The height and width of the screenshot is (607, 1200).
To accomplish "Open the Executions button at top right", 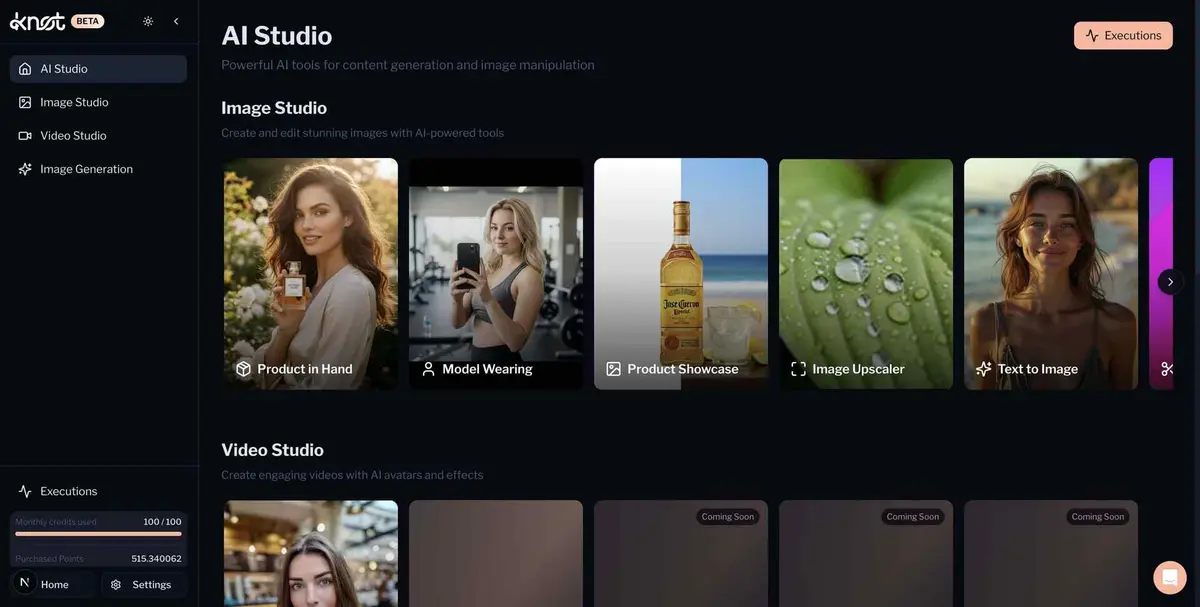I will [x=1123, y=35].
